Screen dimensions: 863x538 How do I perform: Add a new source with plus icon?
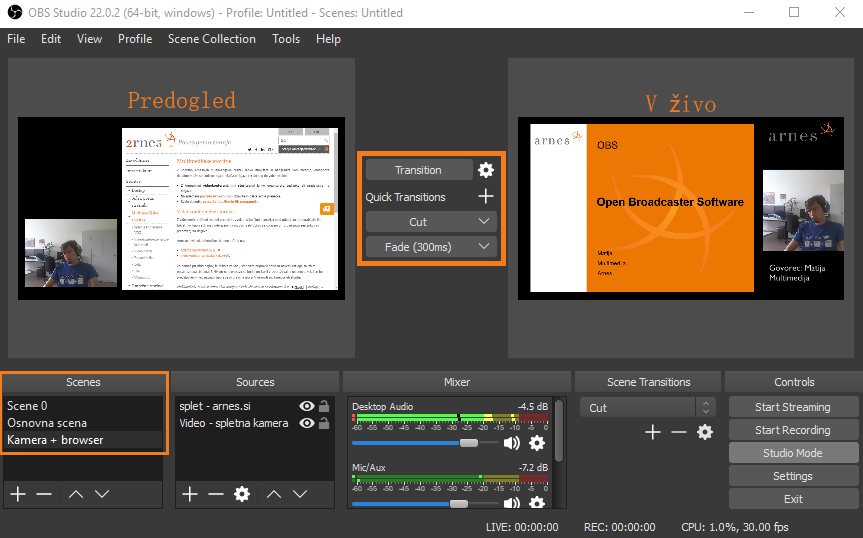click(190, 494)
